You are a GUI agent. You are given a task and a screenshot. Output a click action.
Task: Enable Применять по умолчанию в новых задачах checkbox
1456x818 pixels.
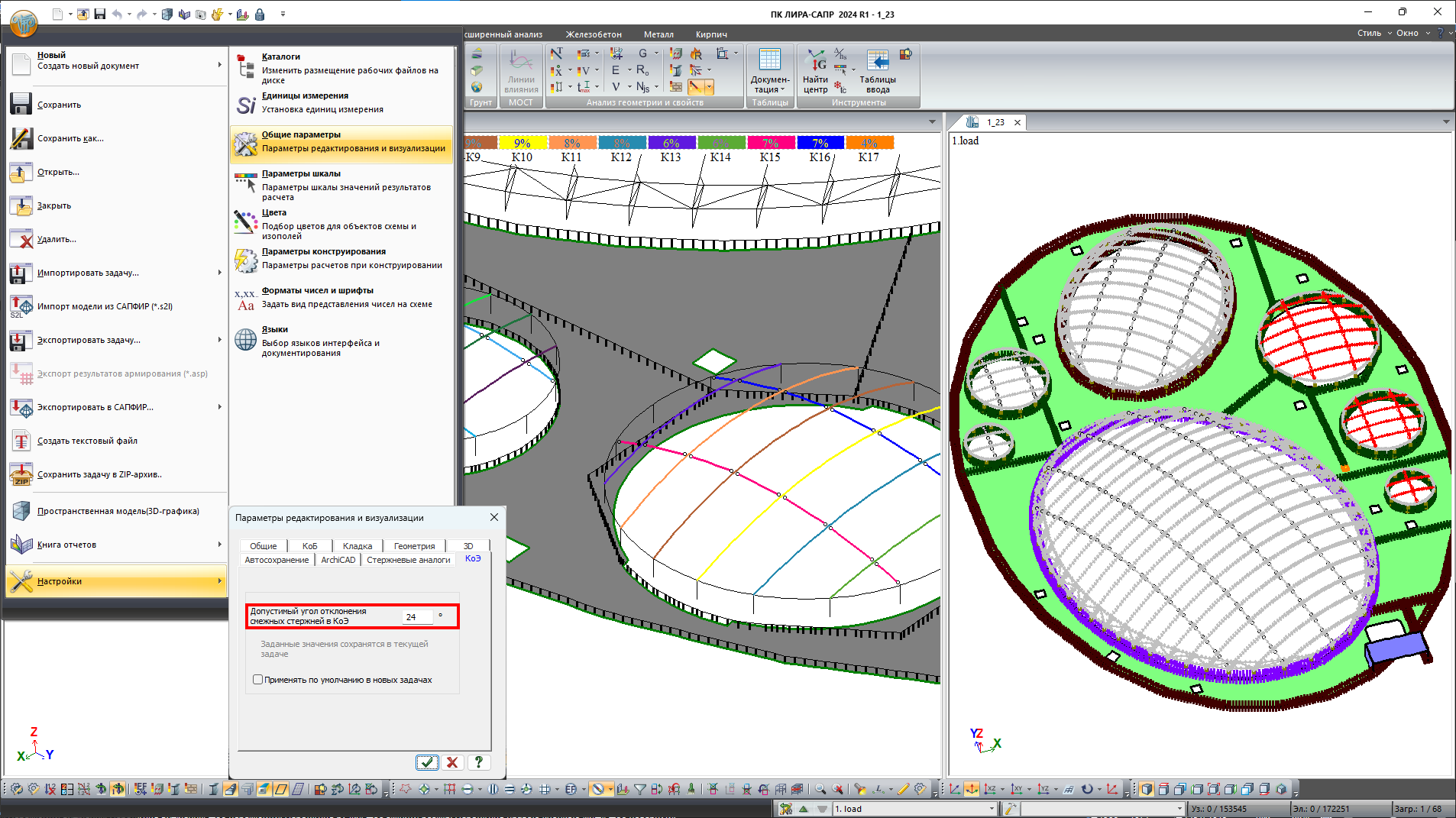click(x=258, y=680)
